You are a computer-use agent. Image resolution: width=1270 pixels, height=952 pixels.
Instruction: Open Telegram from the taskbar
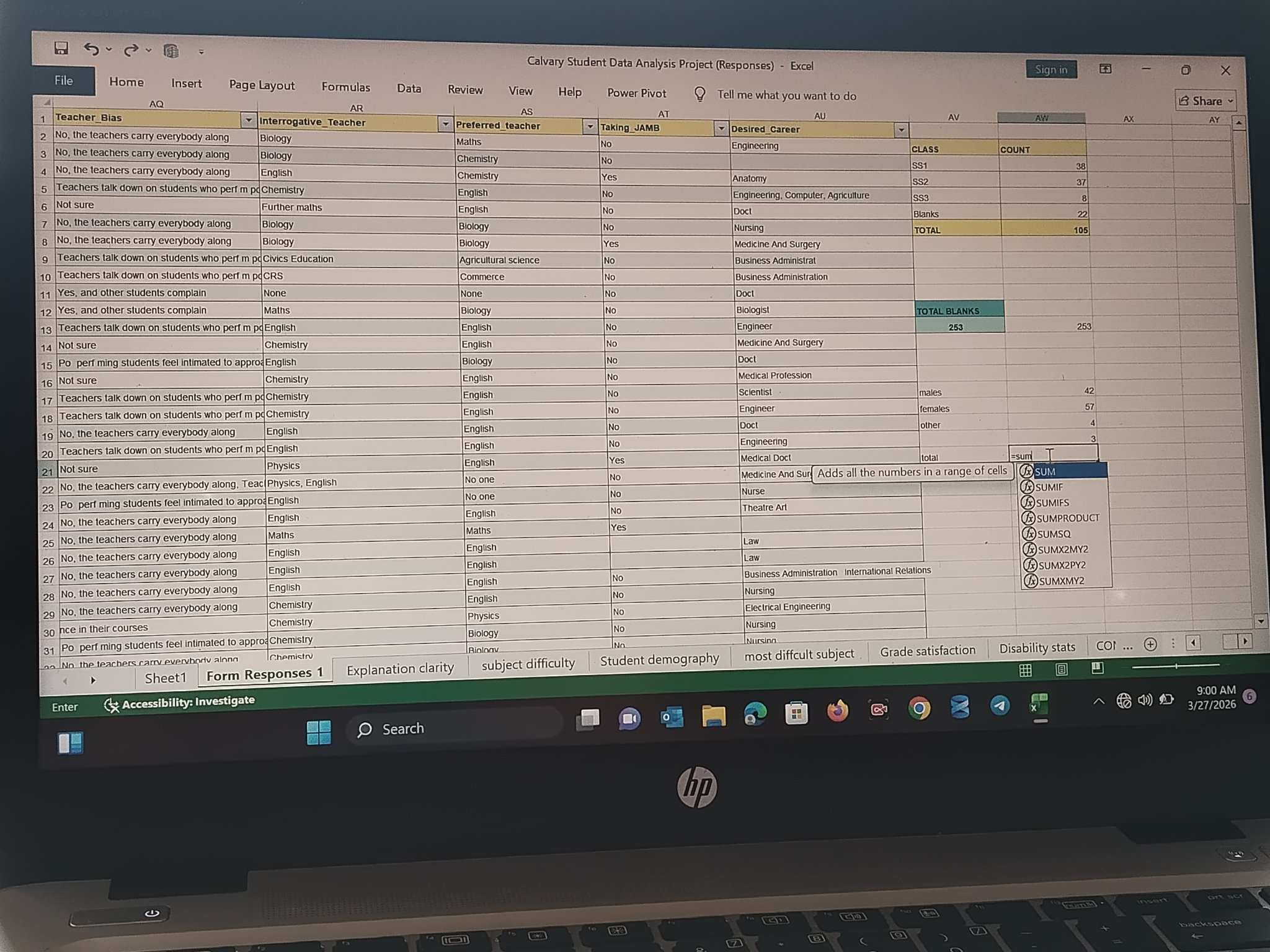pyautogui.click(x=1000, y=705)
